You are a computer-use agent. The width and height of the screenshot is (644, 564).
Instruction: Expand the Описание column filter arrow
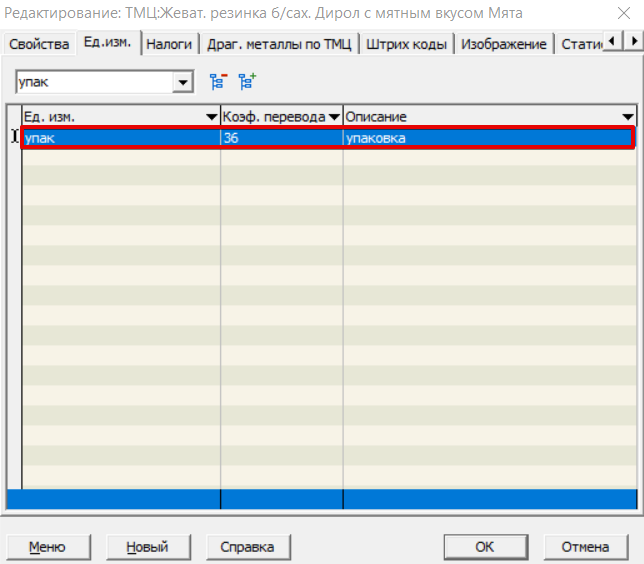(627, 117)
